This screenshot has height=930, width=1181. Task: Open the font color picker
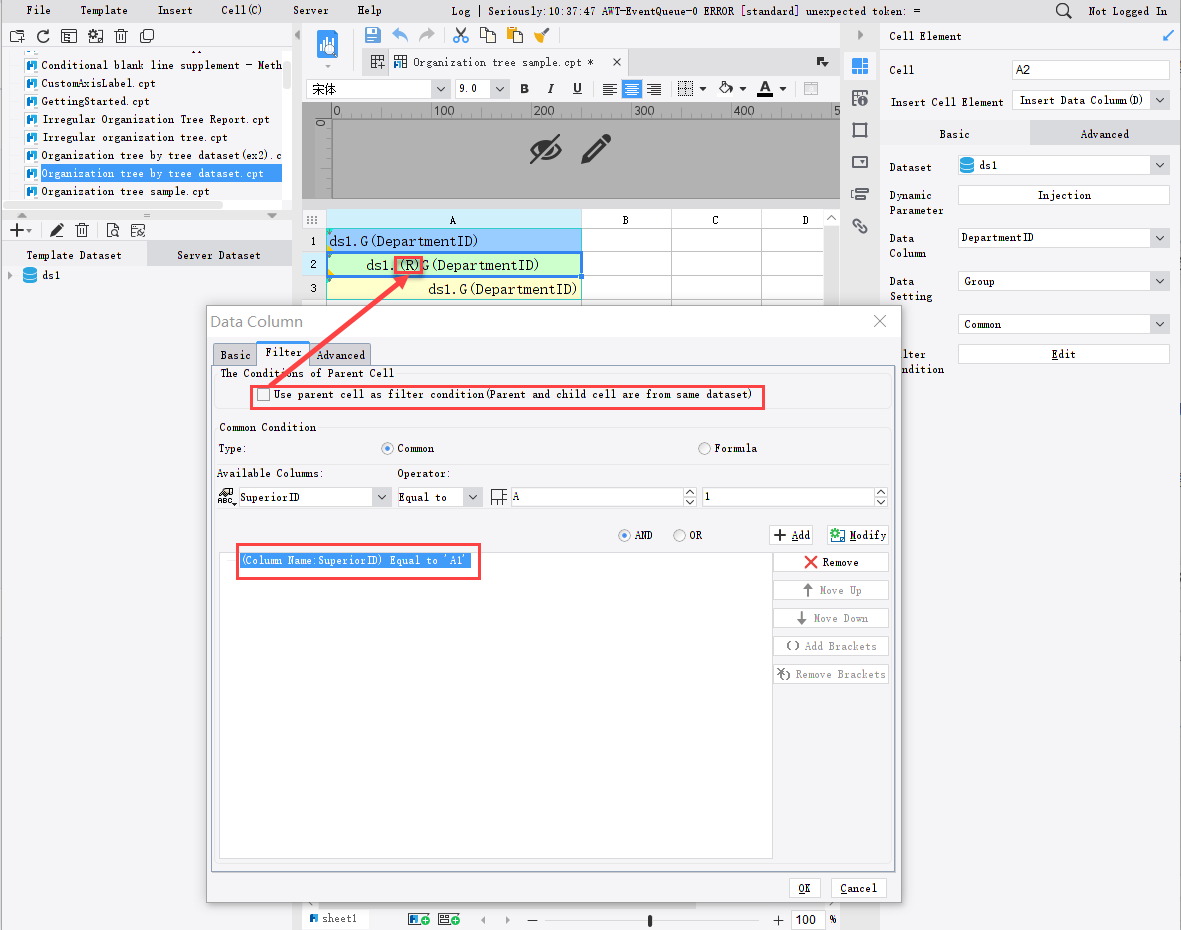(770, 89)
